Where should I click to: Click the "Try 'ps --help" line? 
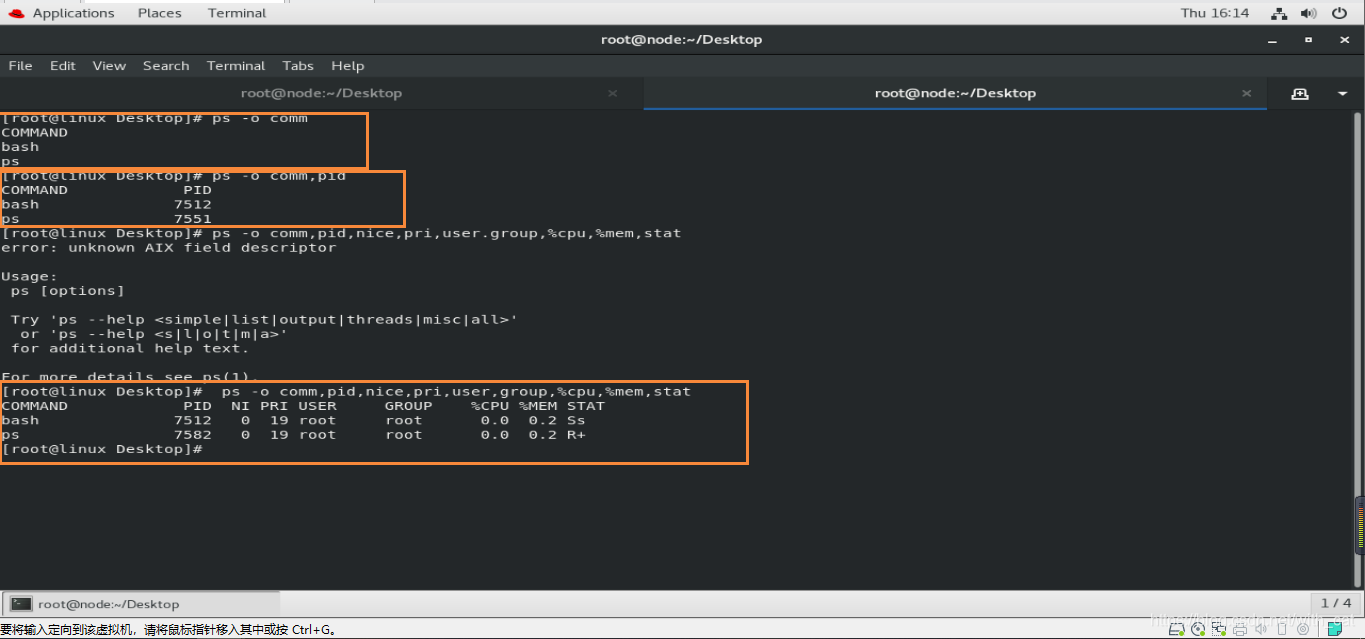point(265,320)
